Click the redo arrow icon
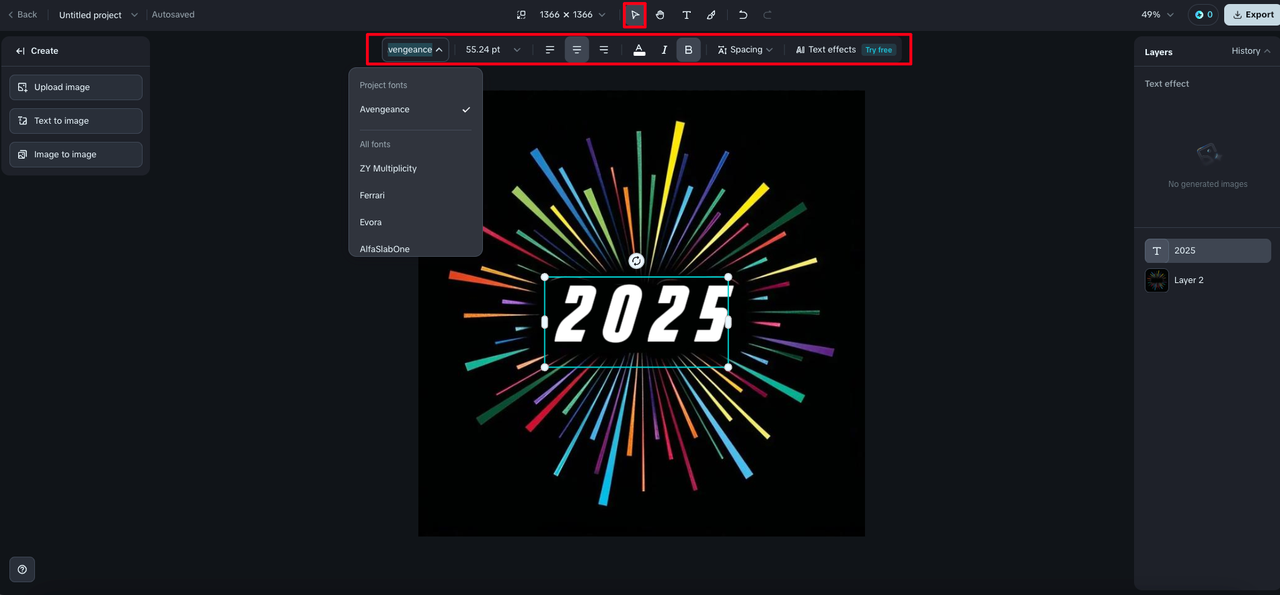1280x595 pixels. [768, 15]
